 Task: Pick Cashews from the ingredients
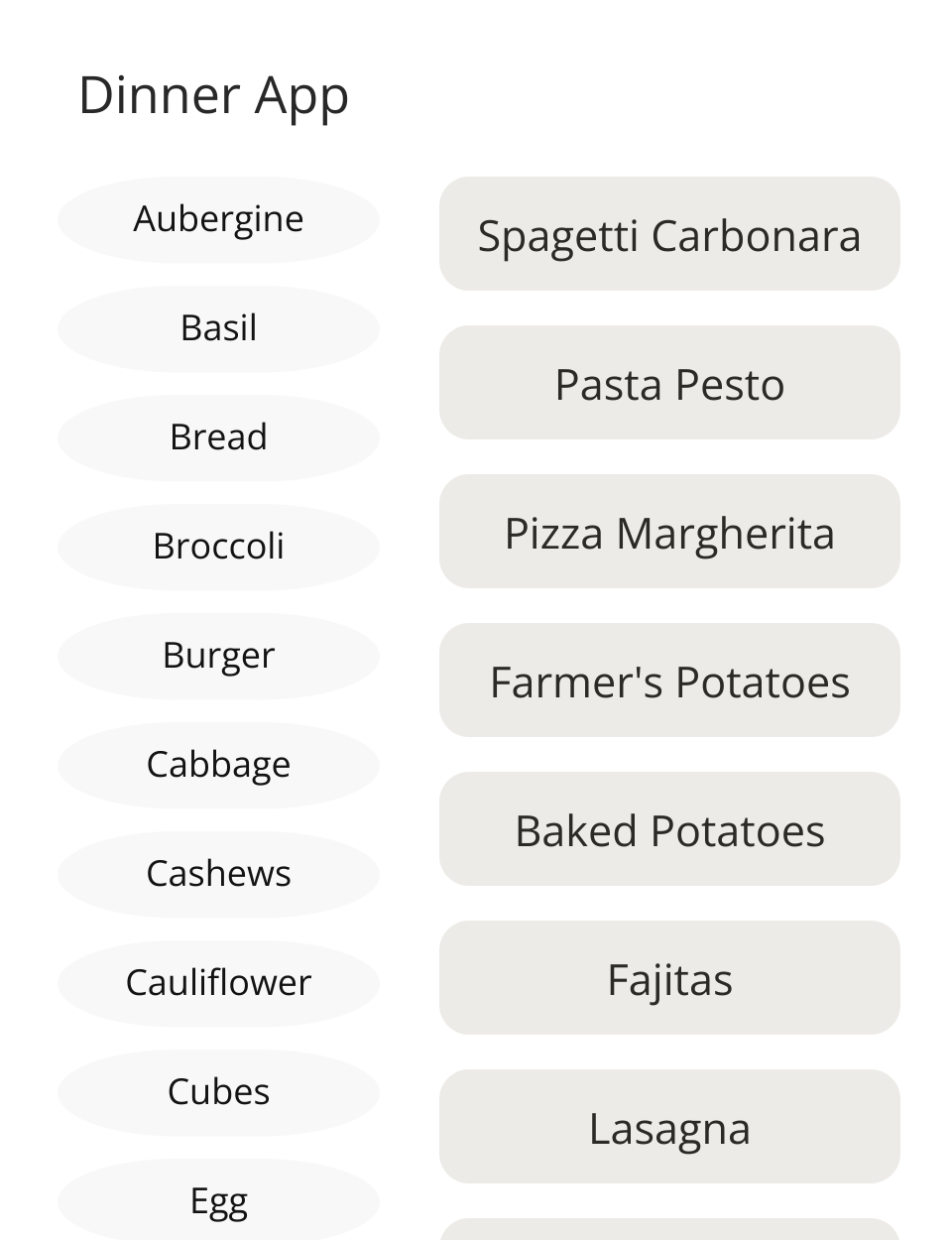point(218,874)
